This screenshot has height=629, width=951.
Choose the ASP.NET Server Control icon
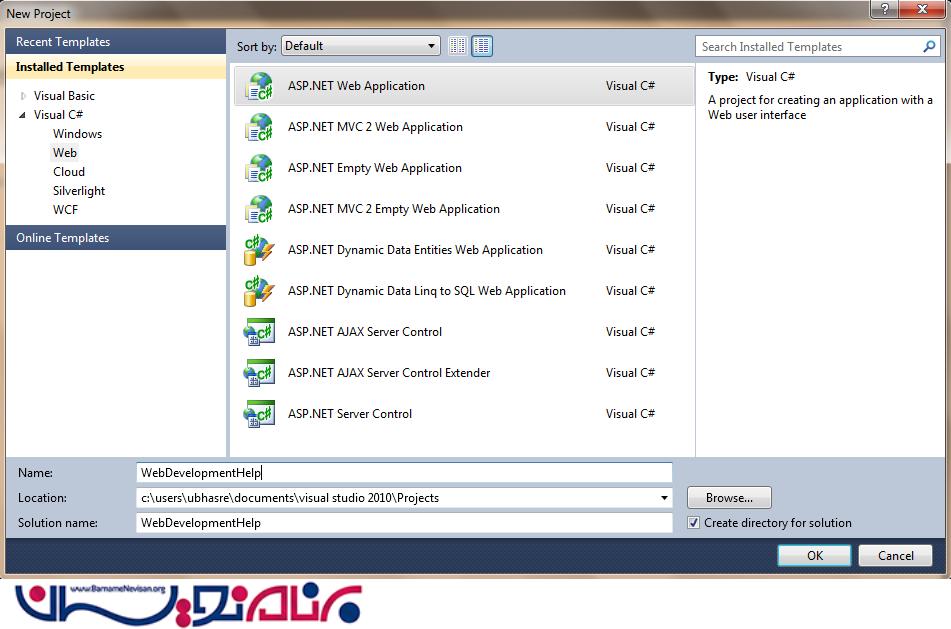coord(259,414)
